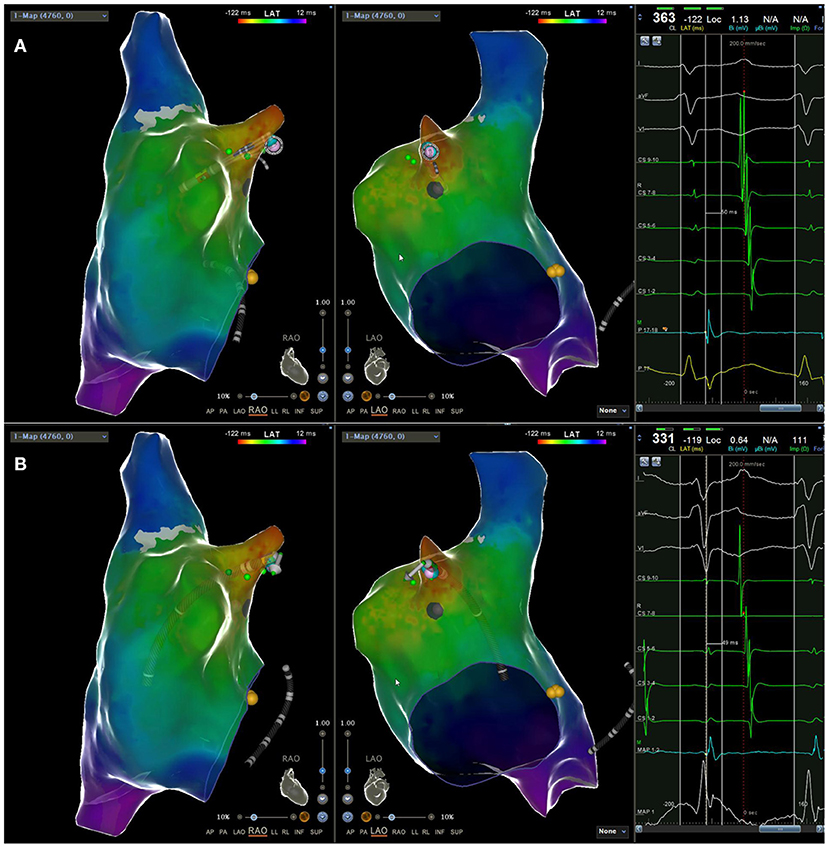Open the None dropdown in panel B
Screen dimensions: 829x848
tap(613, 831)
